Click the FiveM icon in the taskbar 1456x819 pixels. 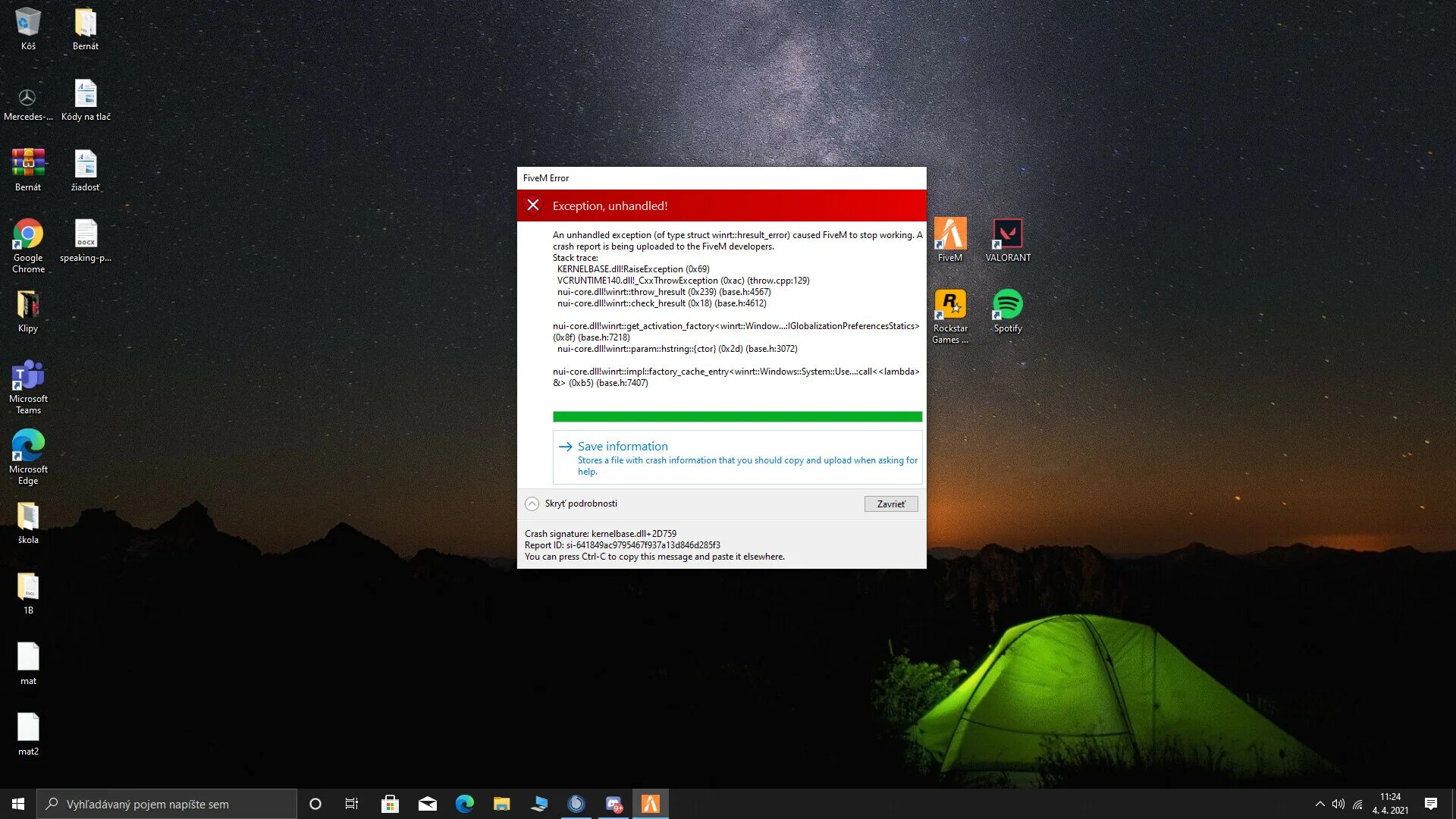[x=651, y=804]
